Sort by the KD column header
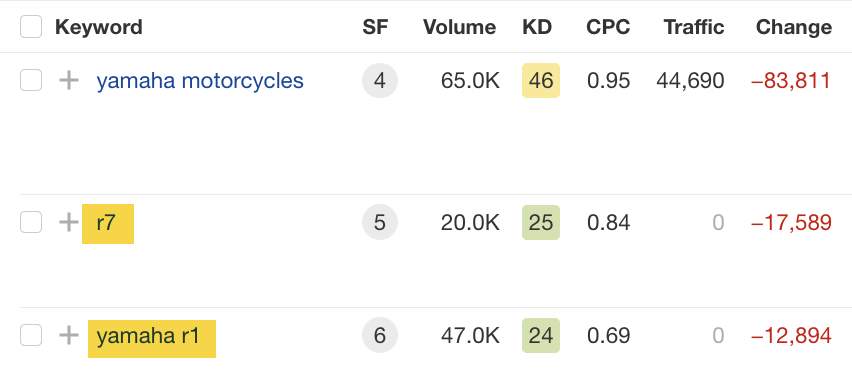This screenshot has width=852, height=386. [537, 27]
